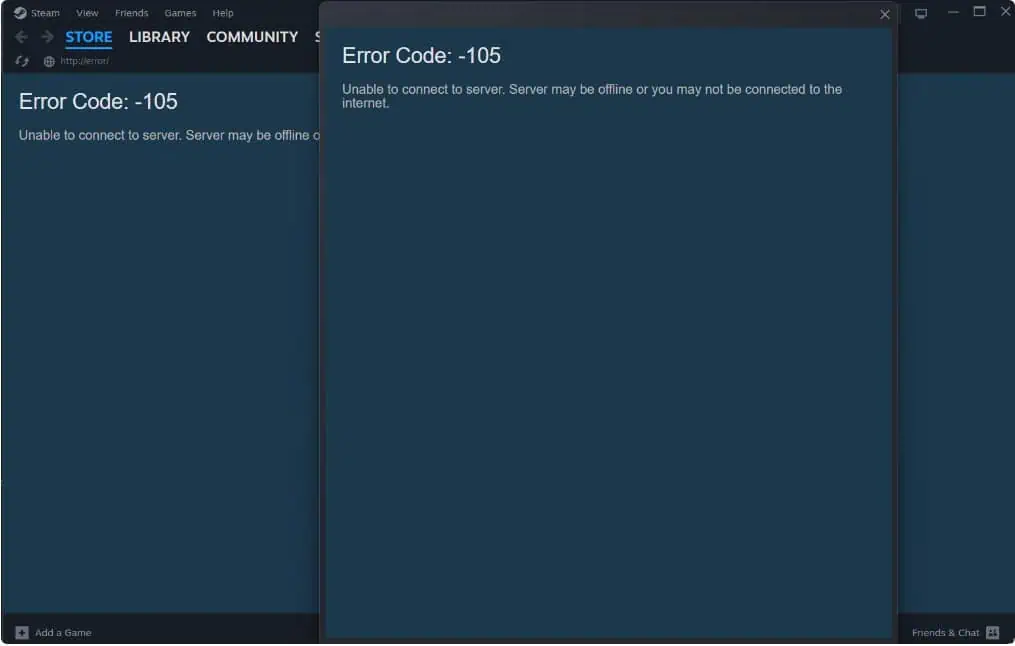
Task: Open the View menu
Action: [87, 13]
